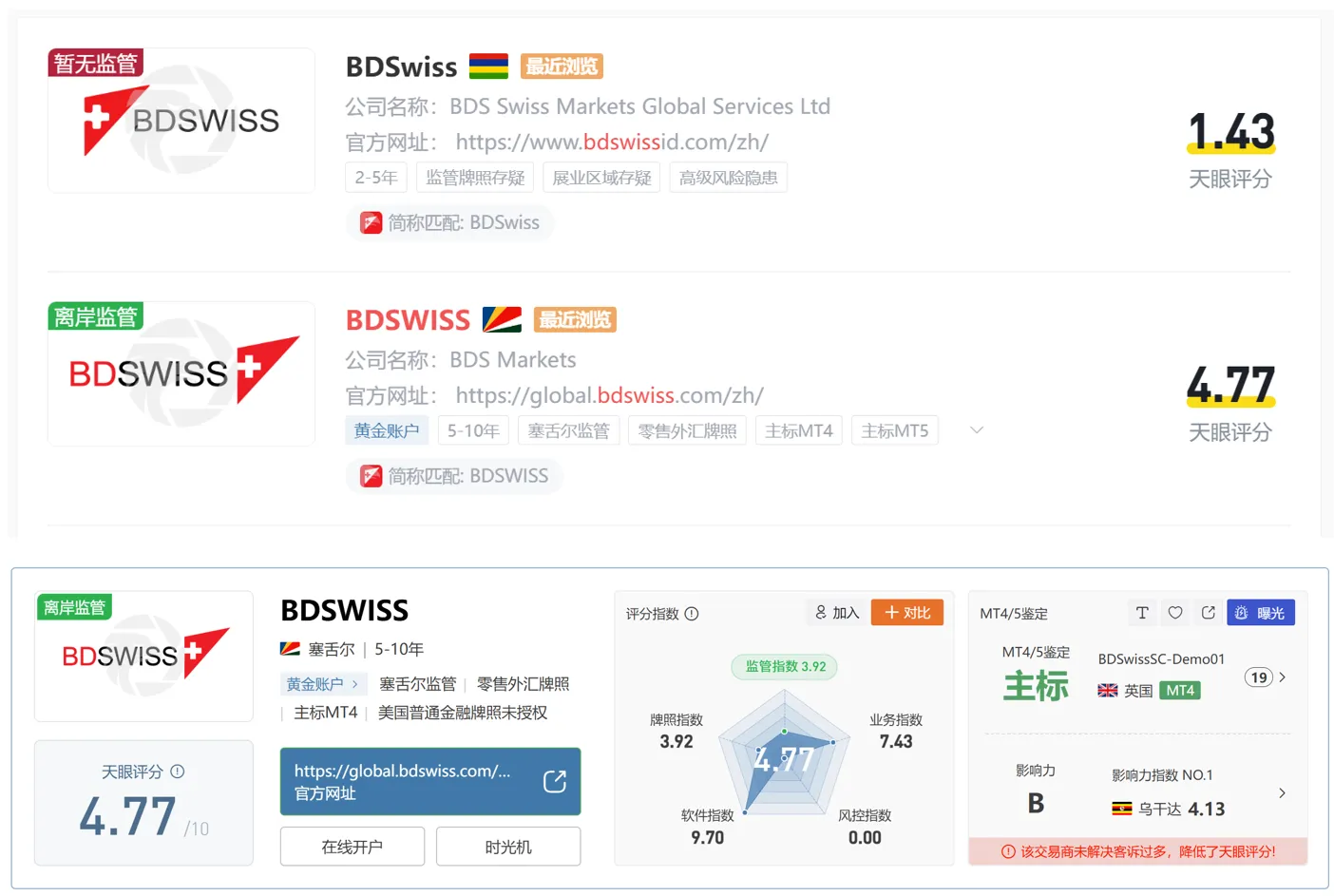Click the 最近浏览 badge beside the Mauritius flag

coord(562,67)
